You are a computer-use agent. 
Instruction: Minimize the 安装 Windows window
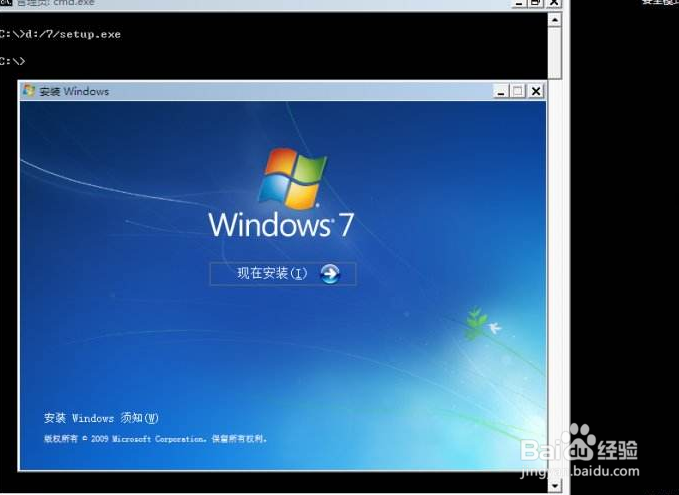501,91
